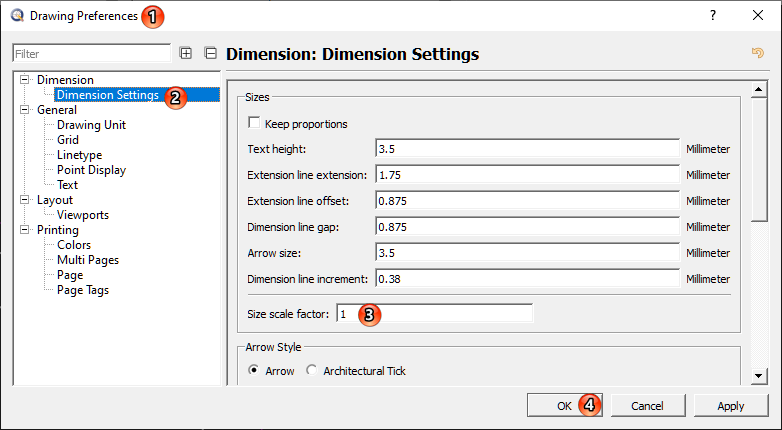Open the Drawing Unit preferences page
The width and height of the screenshot is (782, 430).
pyautogui.click(x=91, y=125)
